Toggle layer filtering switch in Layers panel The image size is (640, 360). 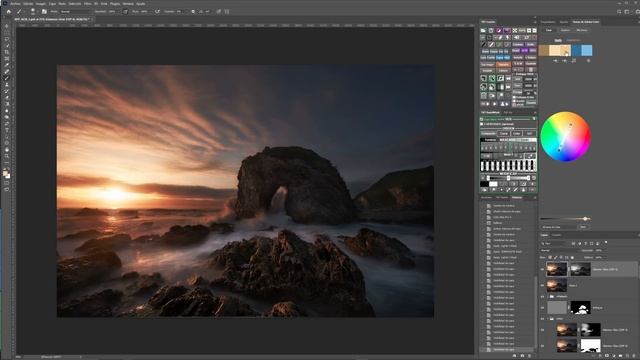606,242
